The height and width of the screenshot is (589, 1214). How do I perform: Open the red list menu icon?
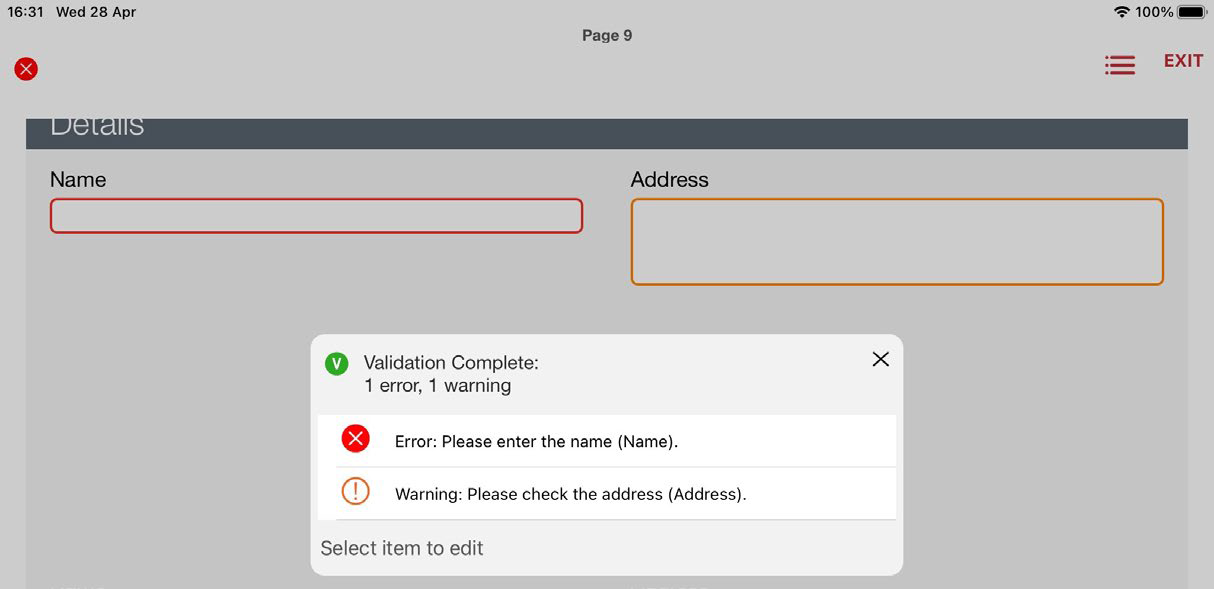1119,65
